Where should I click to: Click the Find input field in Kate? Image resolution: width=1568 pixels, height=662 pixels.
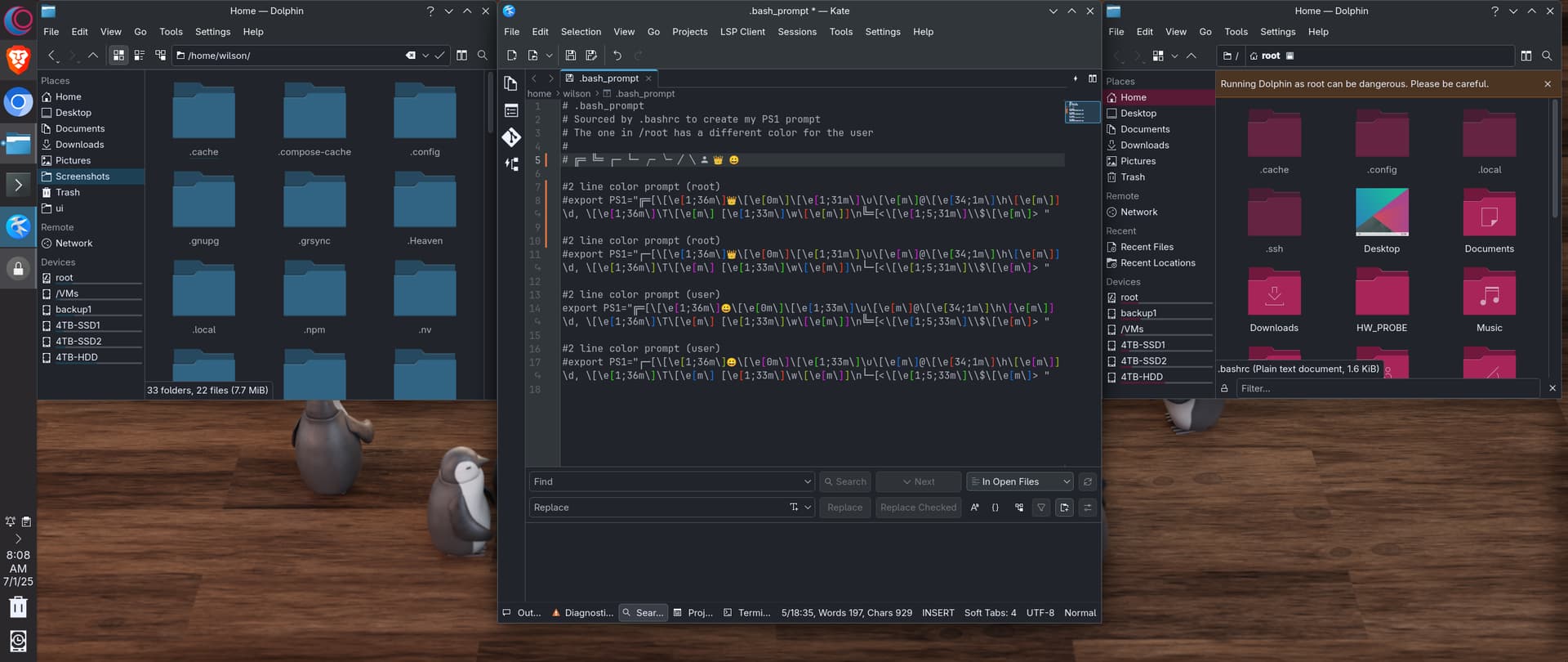tap(665, 482)
